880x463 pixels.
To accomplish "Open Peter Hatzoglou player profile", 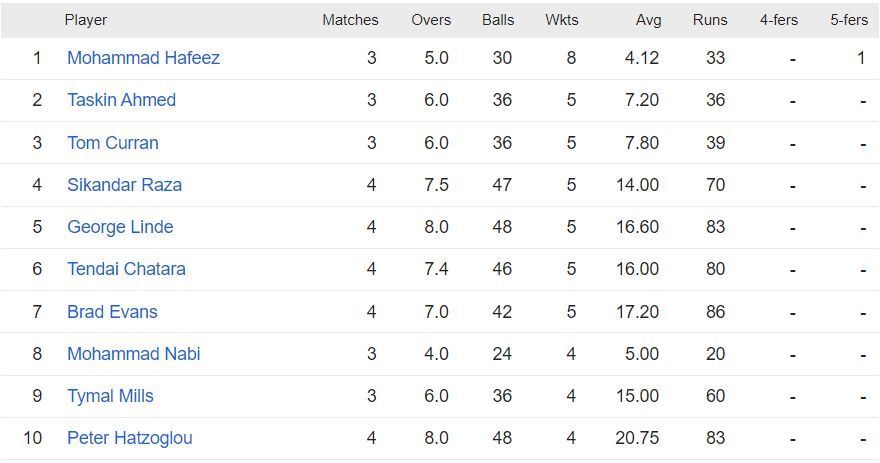I will pos(129,438).
